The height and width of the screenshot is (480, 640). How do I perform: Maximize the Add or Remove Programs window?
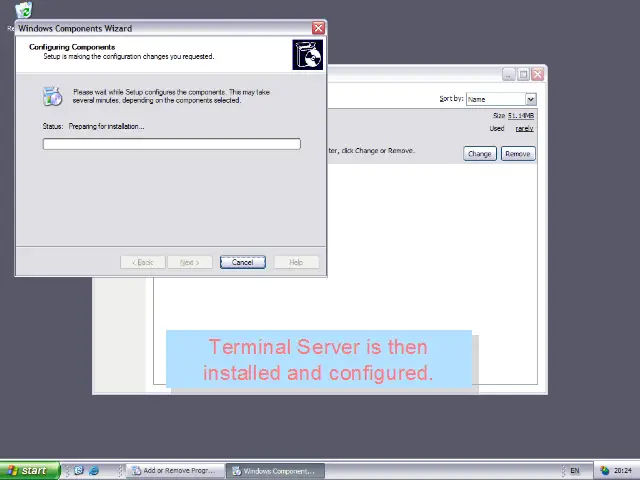pos(523,74)
